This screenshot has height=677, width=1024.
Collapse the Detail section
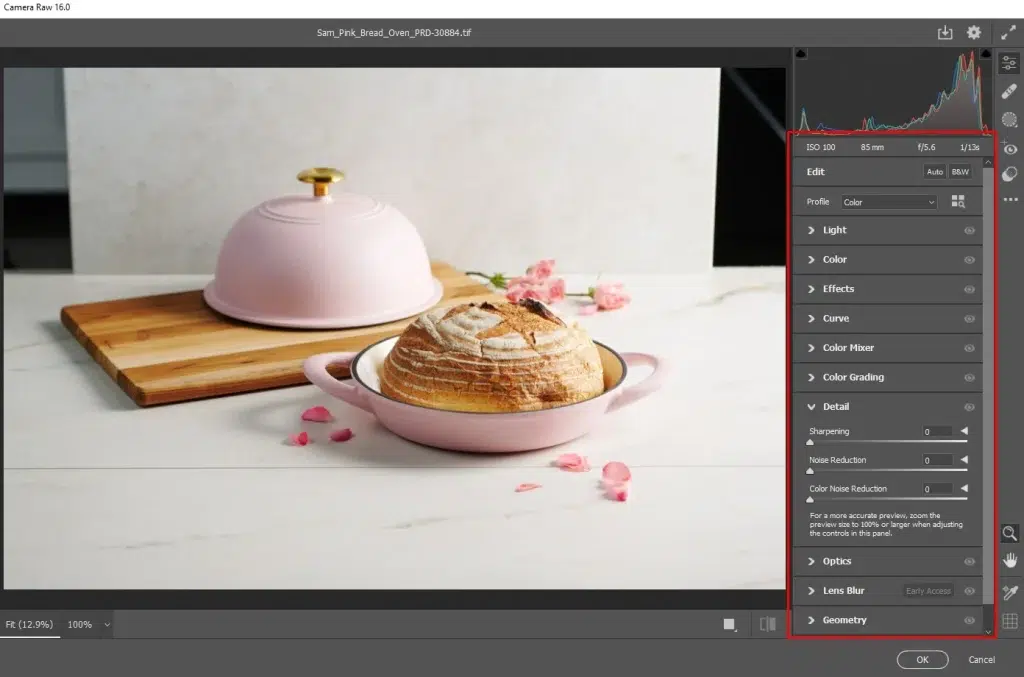[812, 407]
